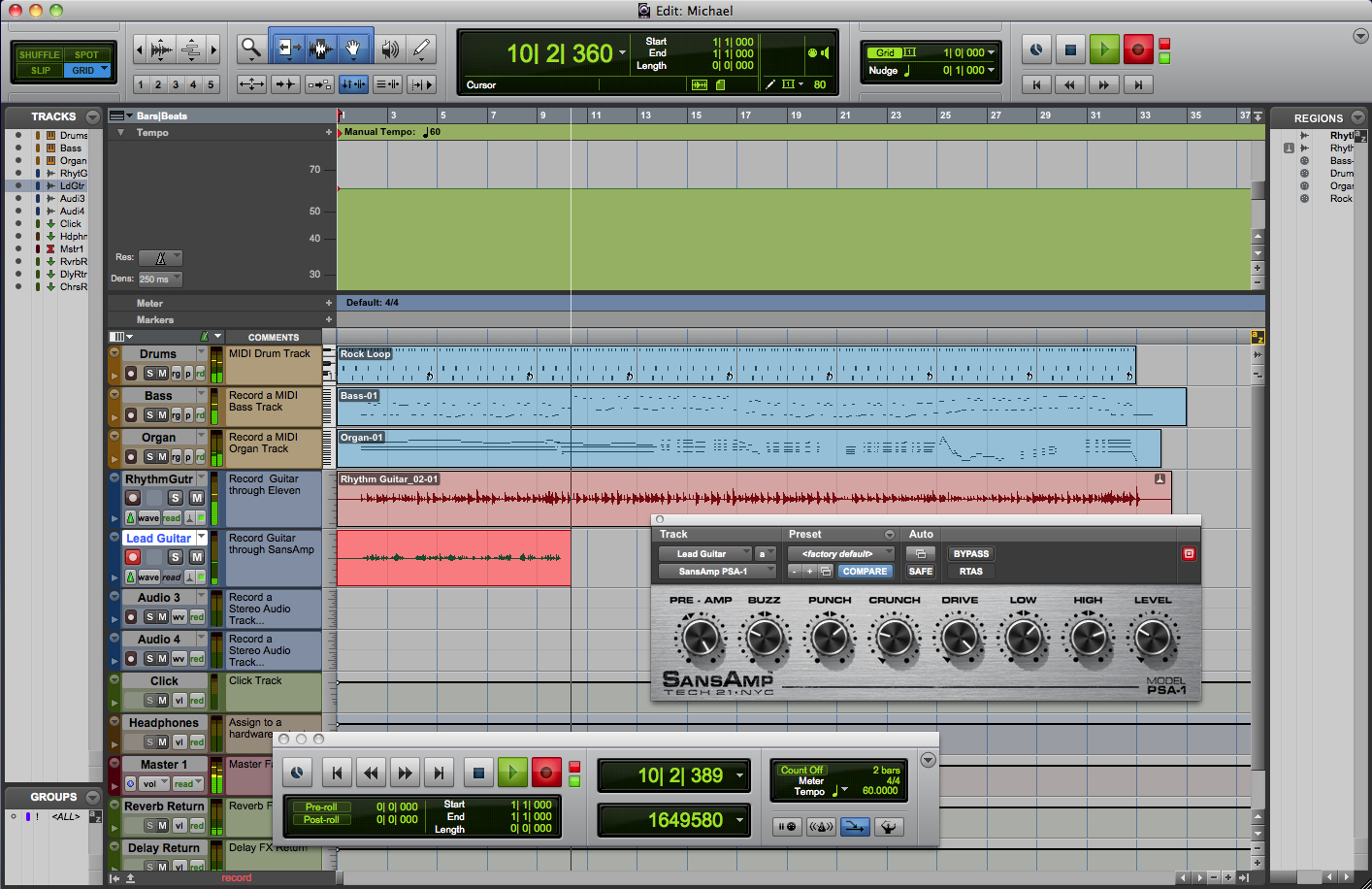The width and height of the screenshot is (1372, 889).
Task: Select the Selector waveform tool
Action: pos(320,48)
